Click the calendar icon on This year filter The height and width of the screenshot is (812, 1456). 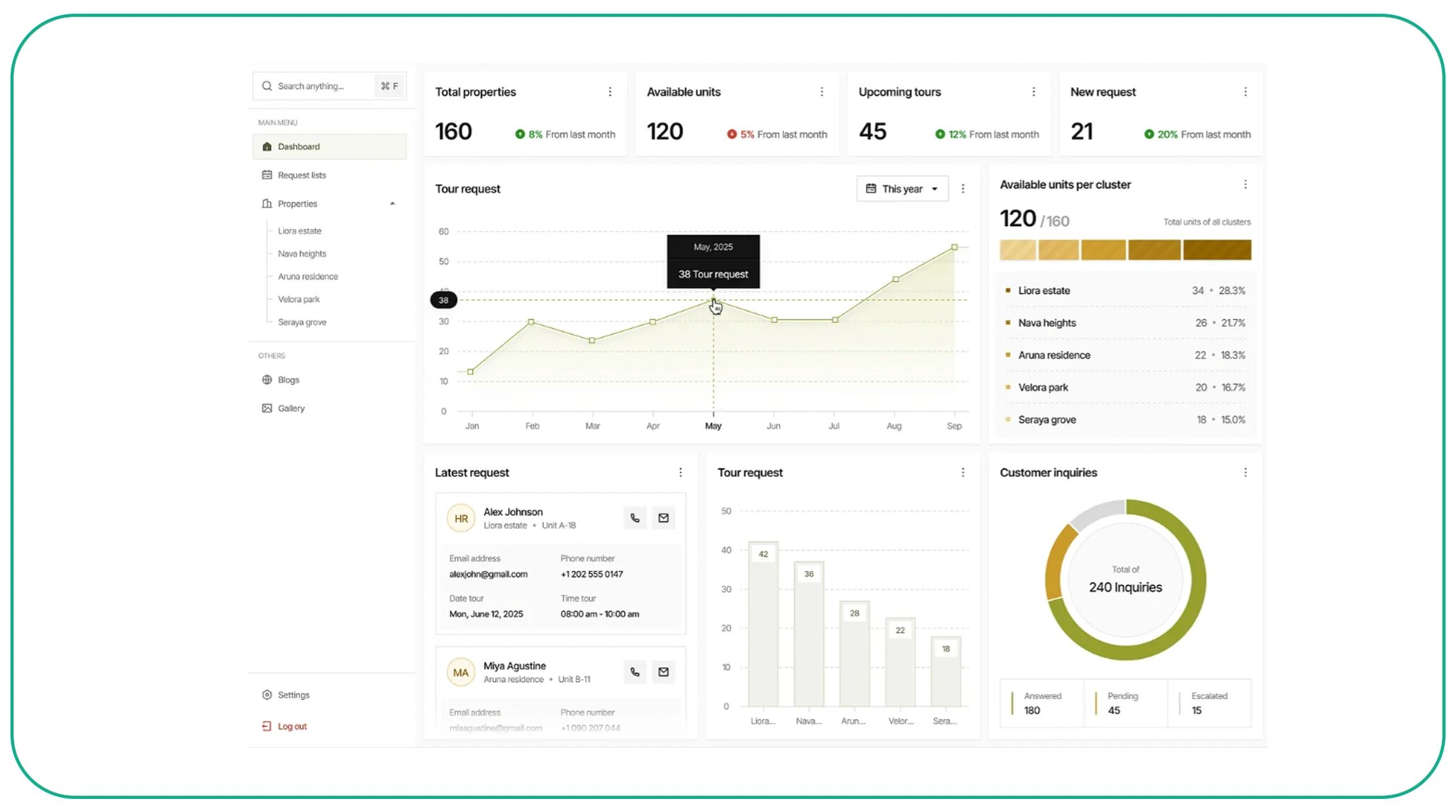click(x=871, y=189)
